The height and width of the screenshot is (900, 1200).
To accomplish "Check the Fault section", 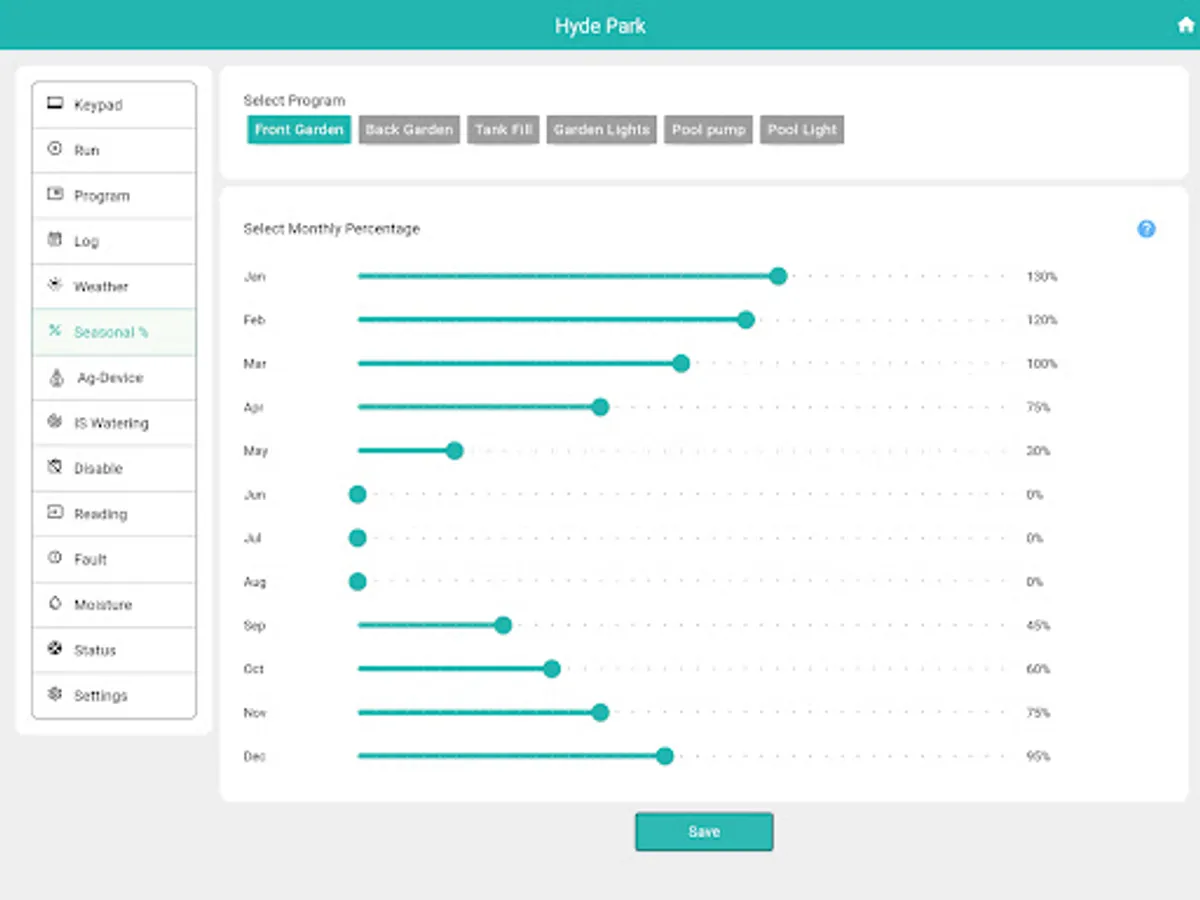I will pos(92,559).
